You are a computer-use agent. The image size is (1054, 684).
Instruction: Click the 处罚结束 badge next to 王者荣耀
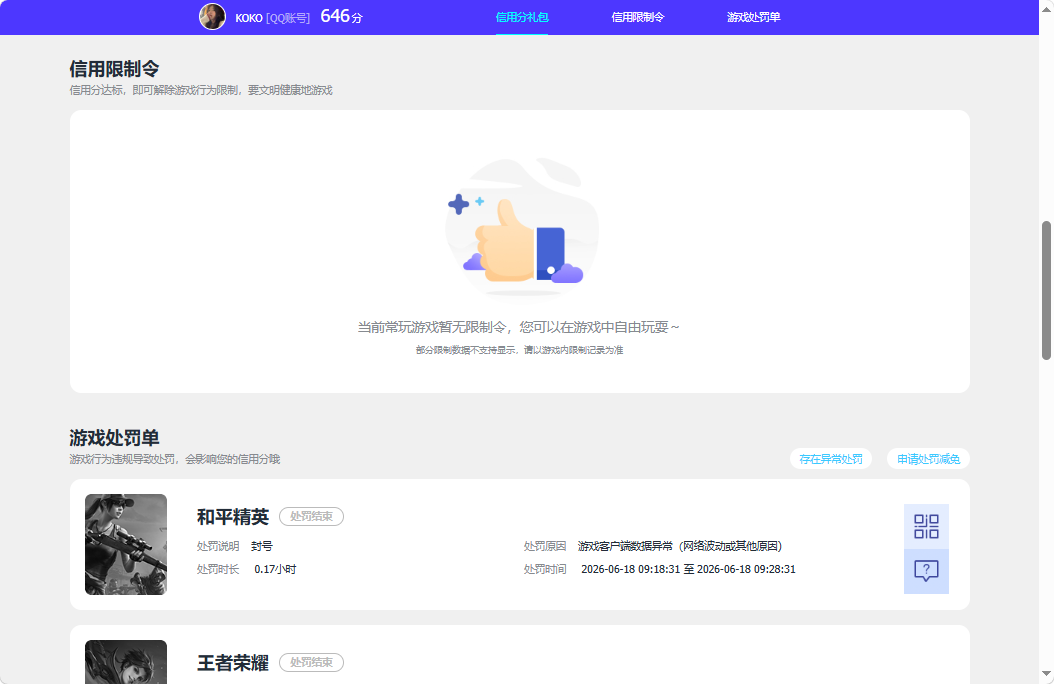click(311, 662)
